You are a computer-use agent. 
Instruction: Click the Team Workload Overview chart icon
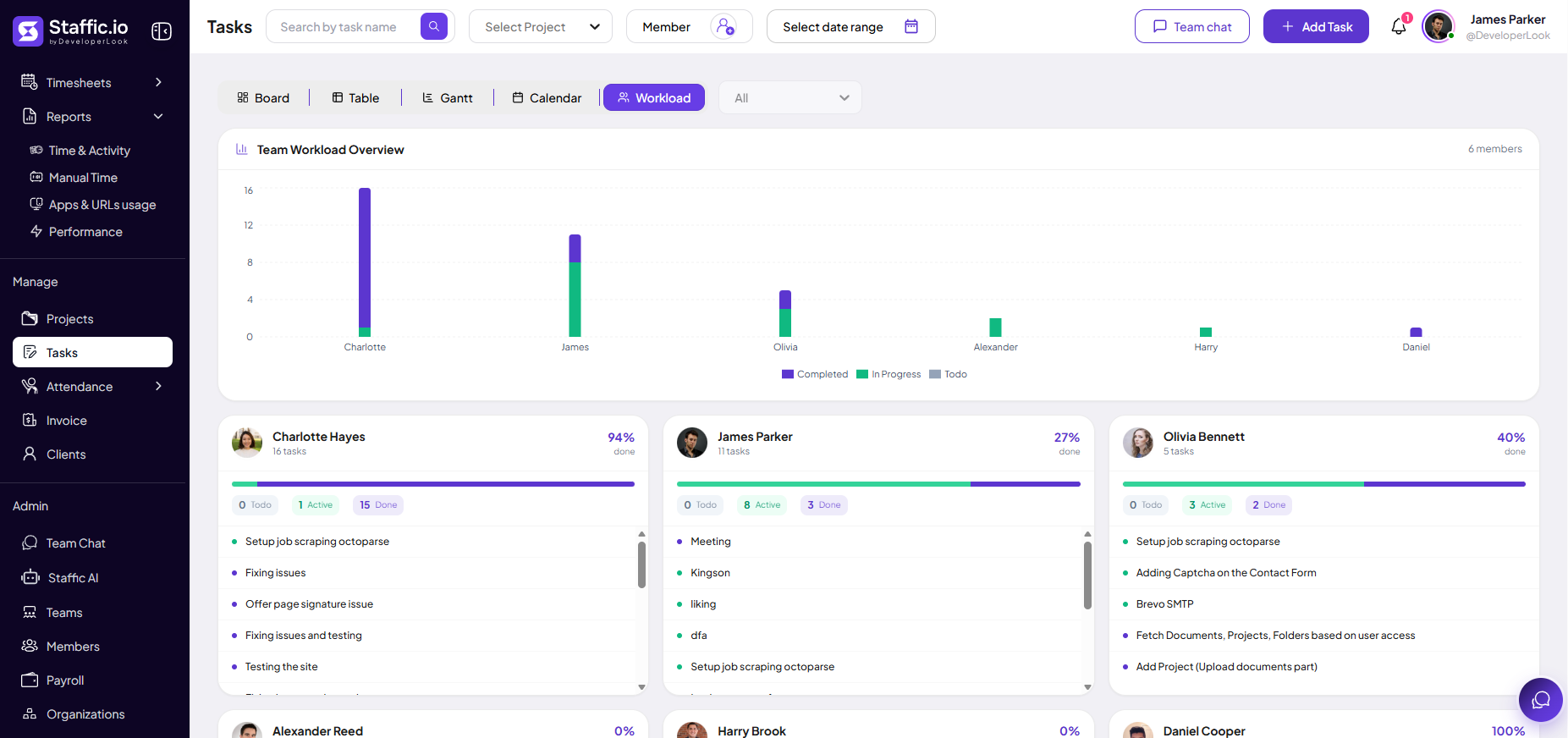(x=241, y=149)
